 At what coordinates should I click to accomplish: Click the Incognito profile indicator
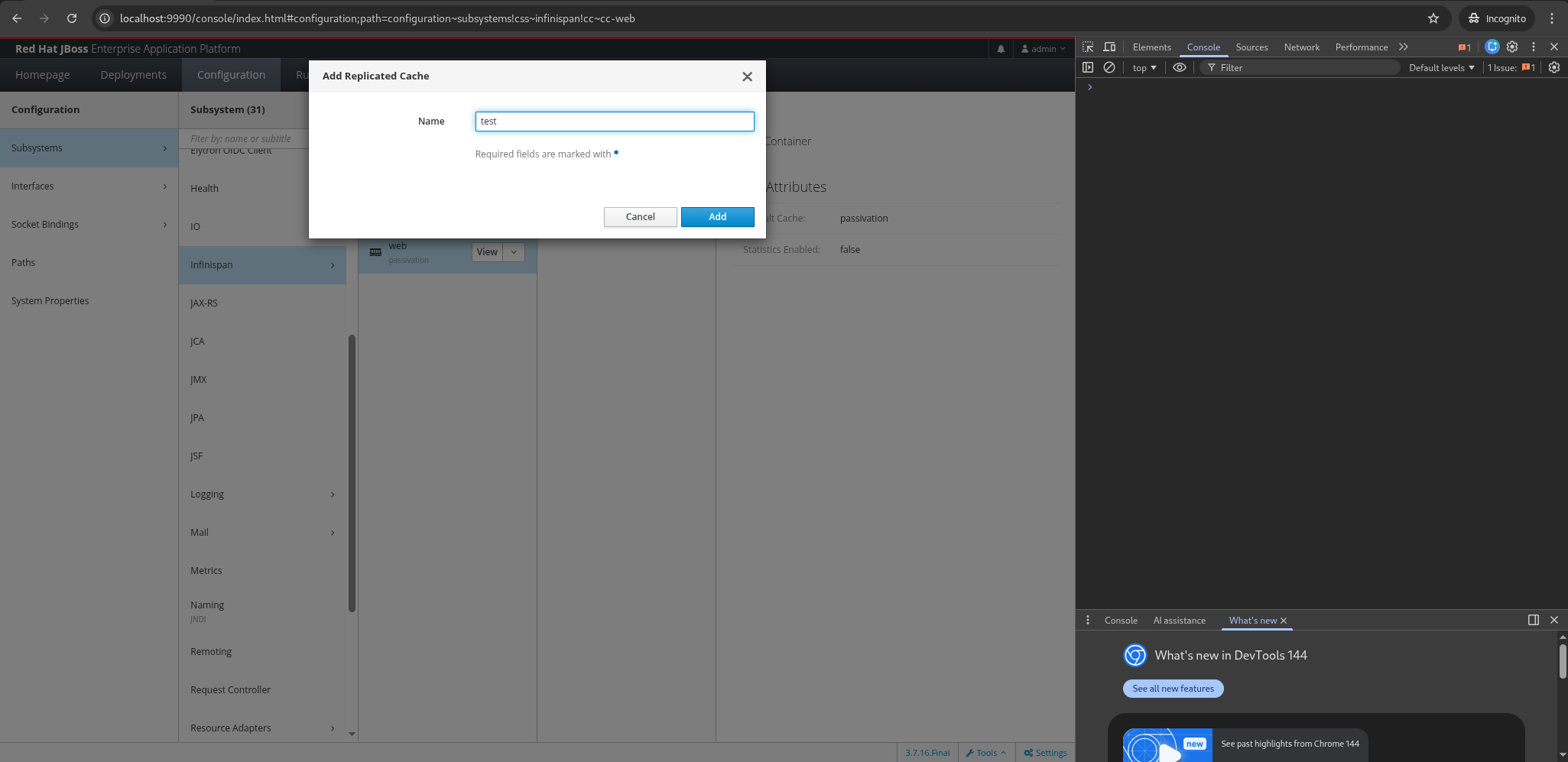coord(1497,18)
